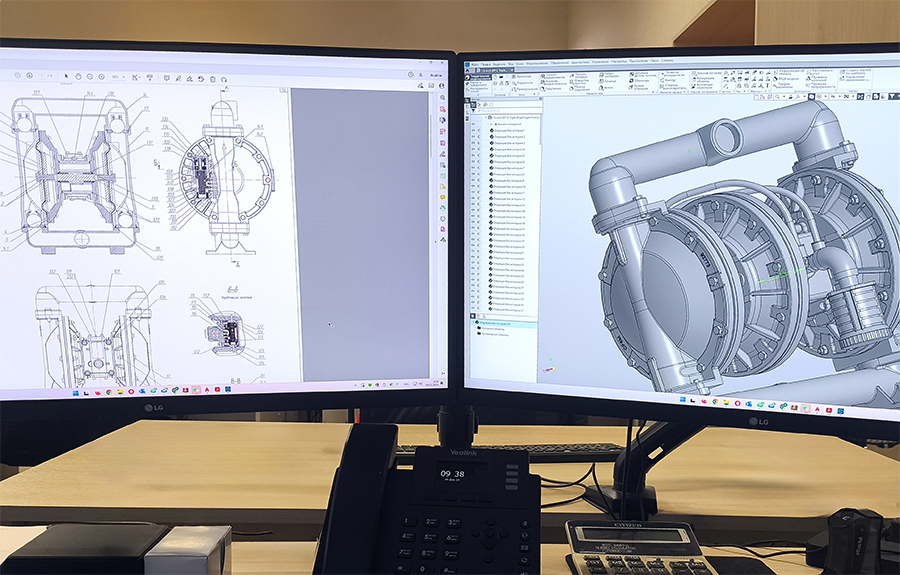
Task: Click the zoom in plus icon in PDF toolbar
Action: (x=101, y=76)
